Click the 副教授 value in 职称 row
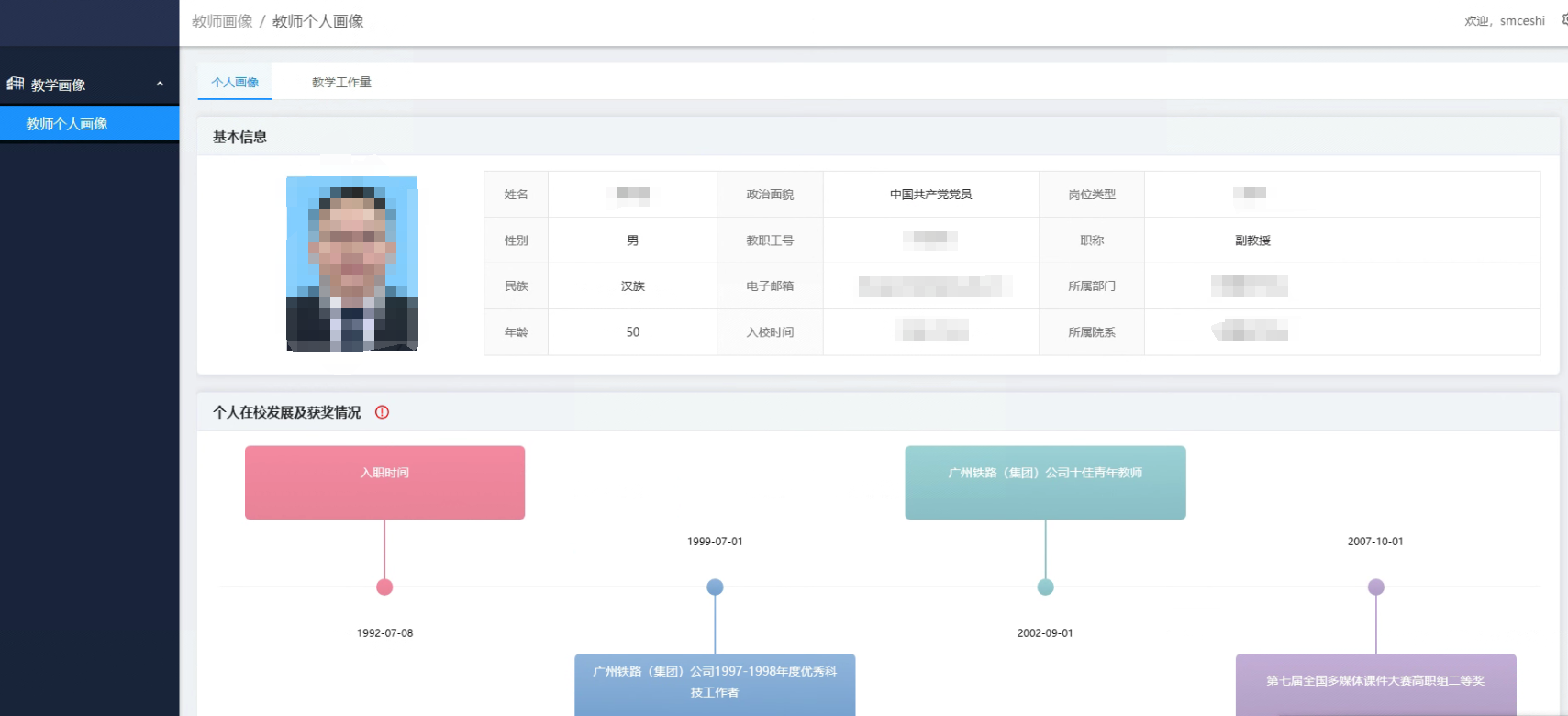 [1252, 241]
